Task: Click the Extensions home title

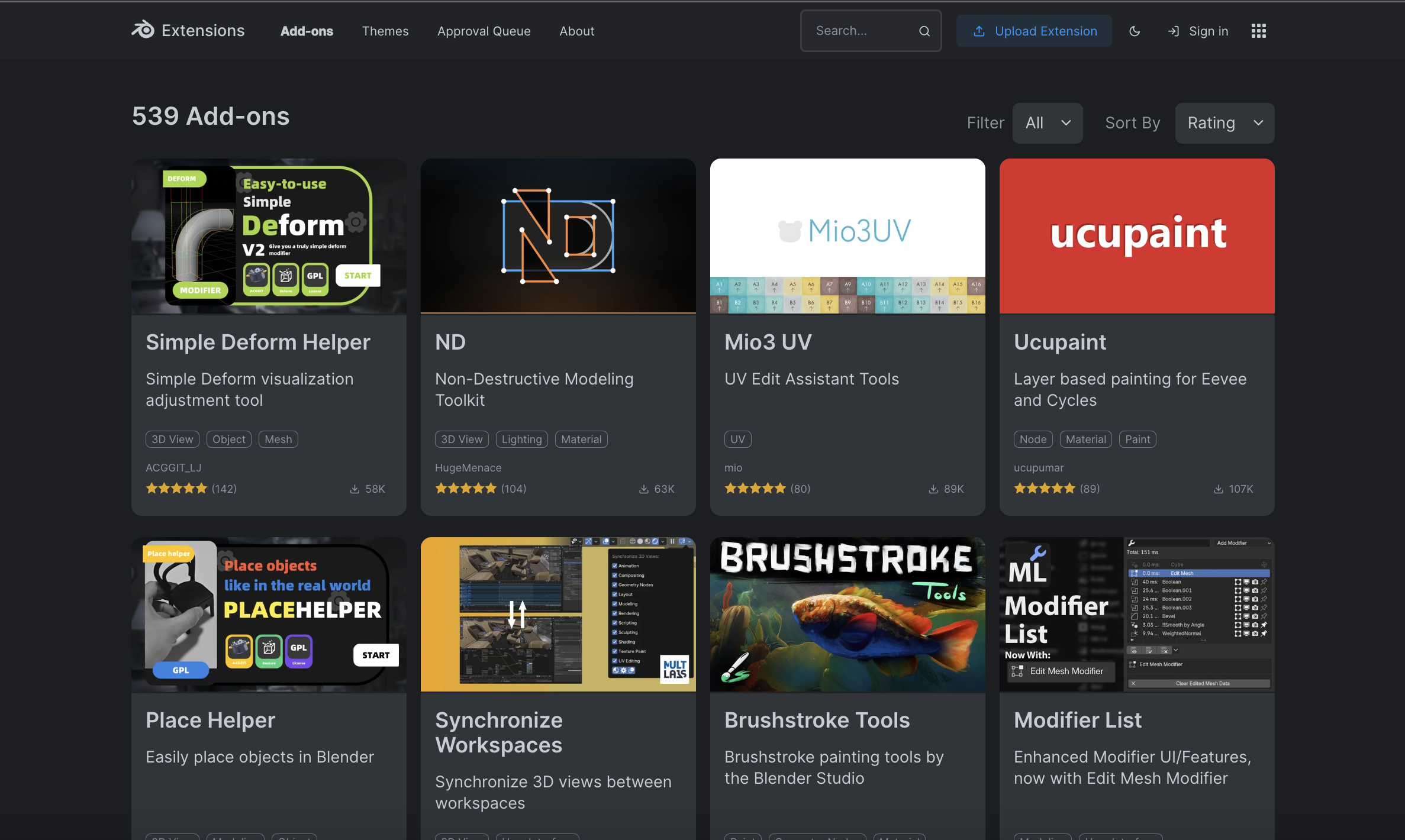Action: point(203,31)
